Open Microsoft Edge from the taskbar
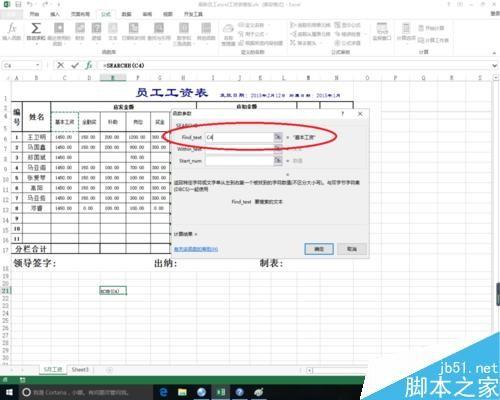This screenshot has height=400, width=500. [163, 392]
